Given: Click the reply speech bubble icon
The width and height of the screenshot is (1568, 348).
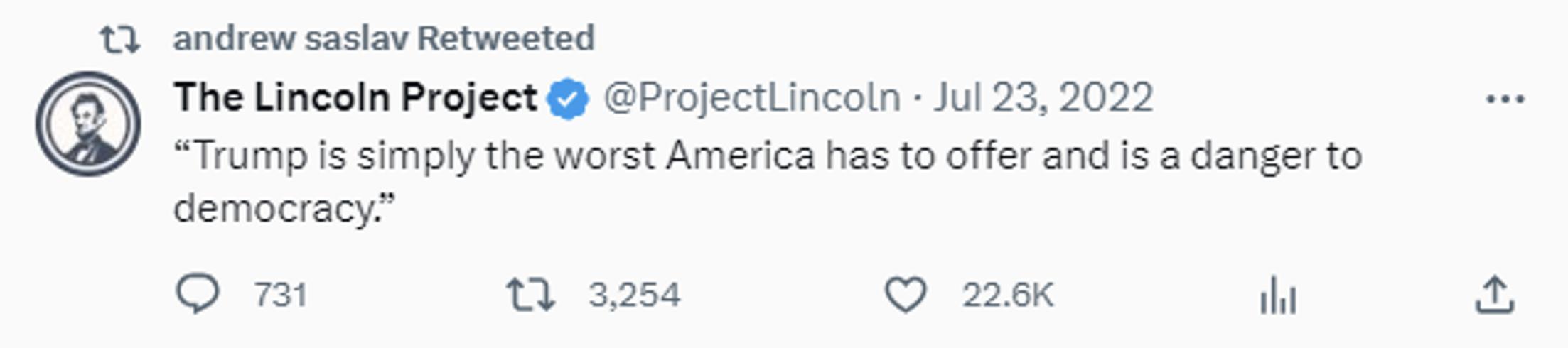Looking at the screenshot, I should (x=197, y=294).
